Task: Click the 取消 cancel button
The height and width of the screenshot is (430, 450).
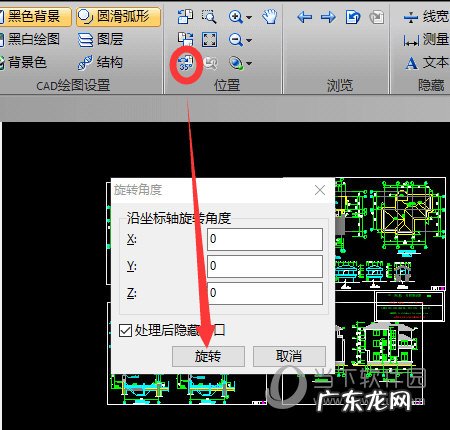Action: (289, 356)
